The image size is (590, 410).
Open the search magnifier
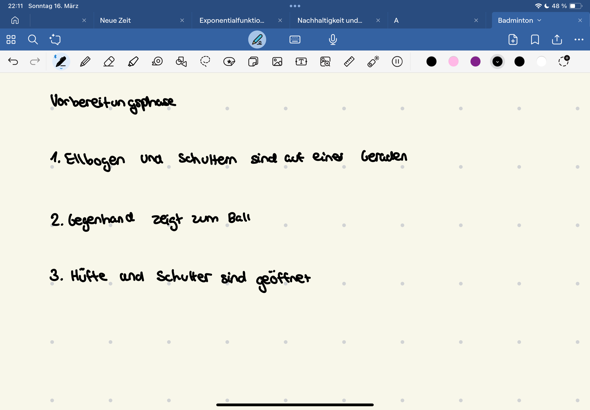tap(33, 39)
